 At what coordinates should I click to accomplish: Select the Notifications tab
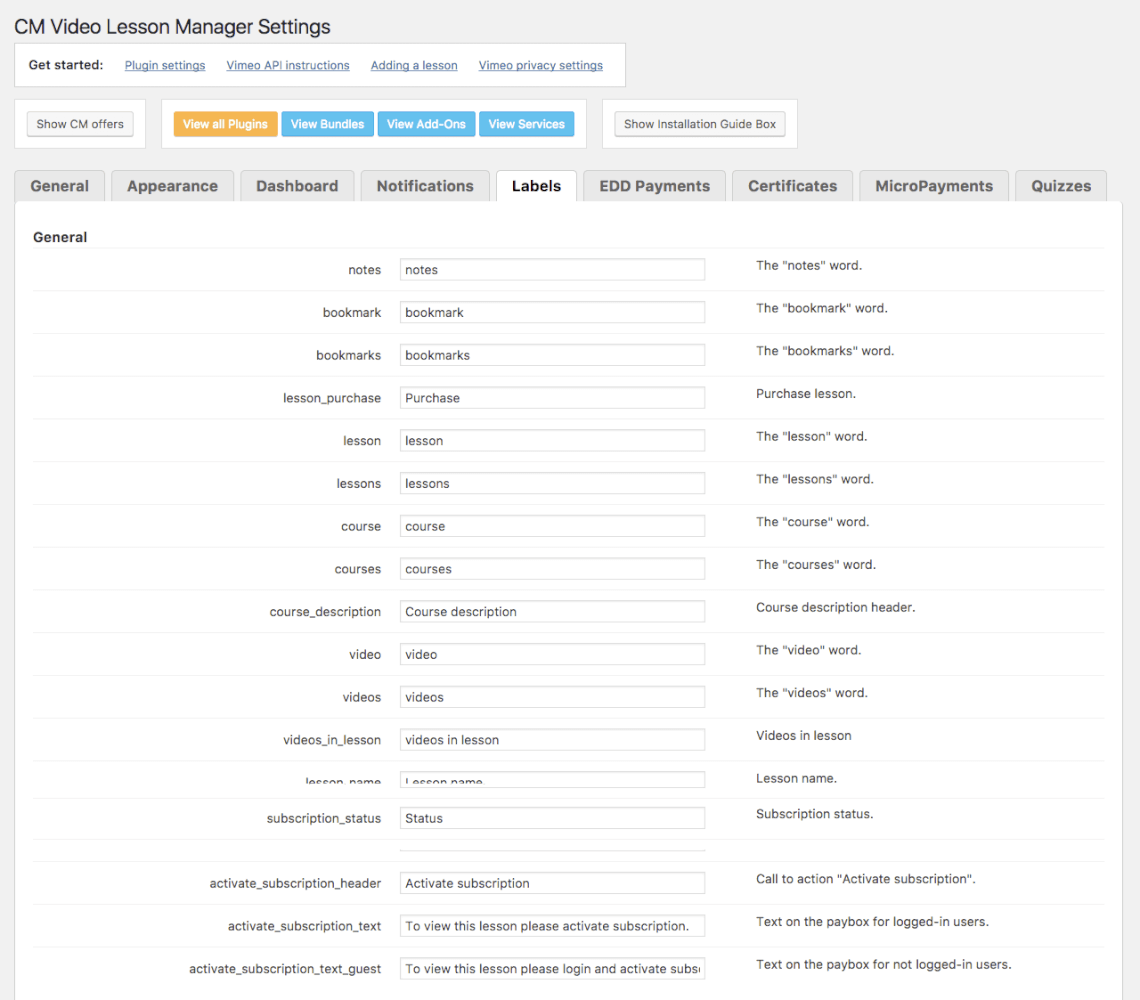click(x=425, y=186)
